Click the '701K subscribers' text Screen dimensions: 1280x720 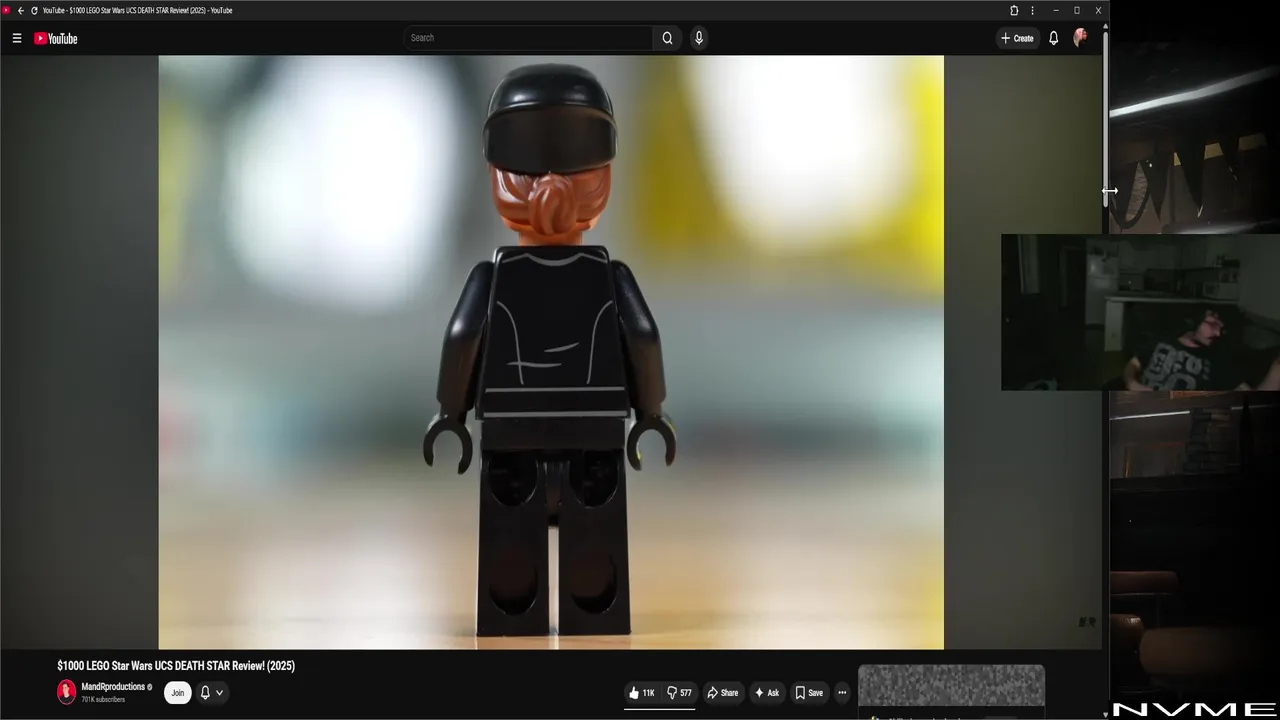pos(103,700)
